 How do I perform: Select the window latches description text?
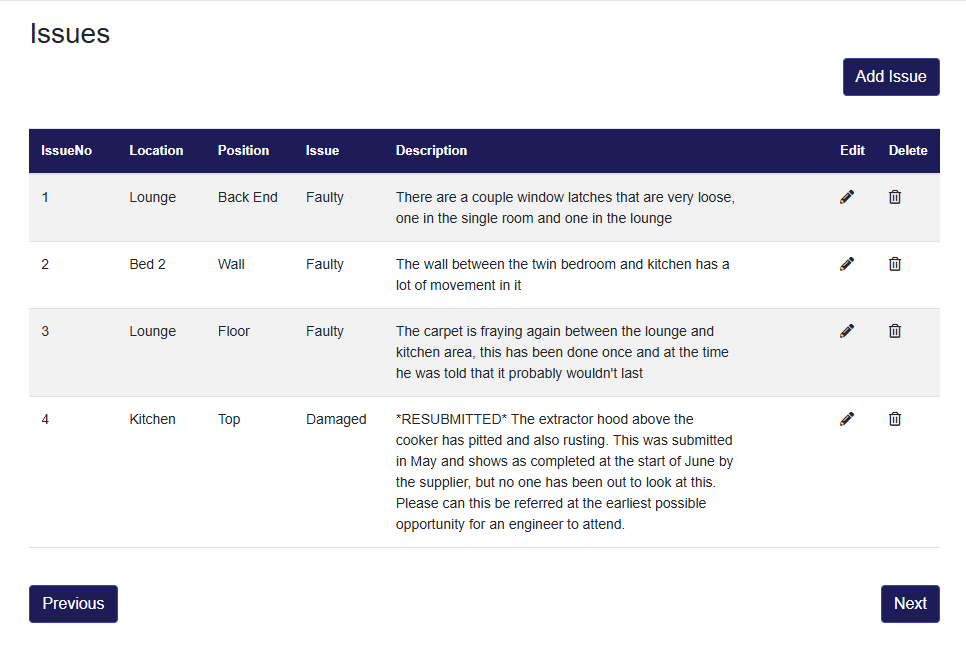pyautogui.click(x=564, y=208)
